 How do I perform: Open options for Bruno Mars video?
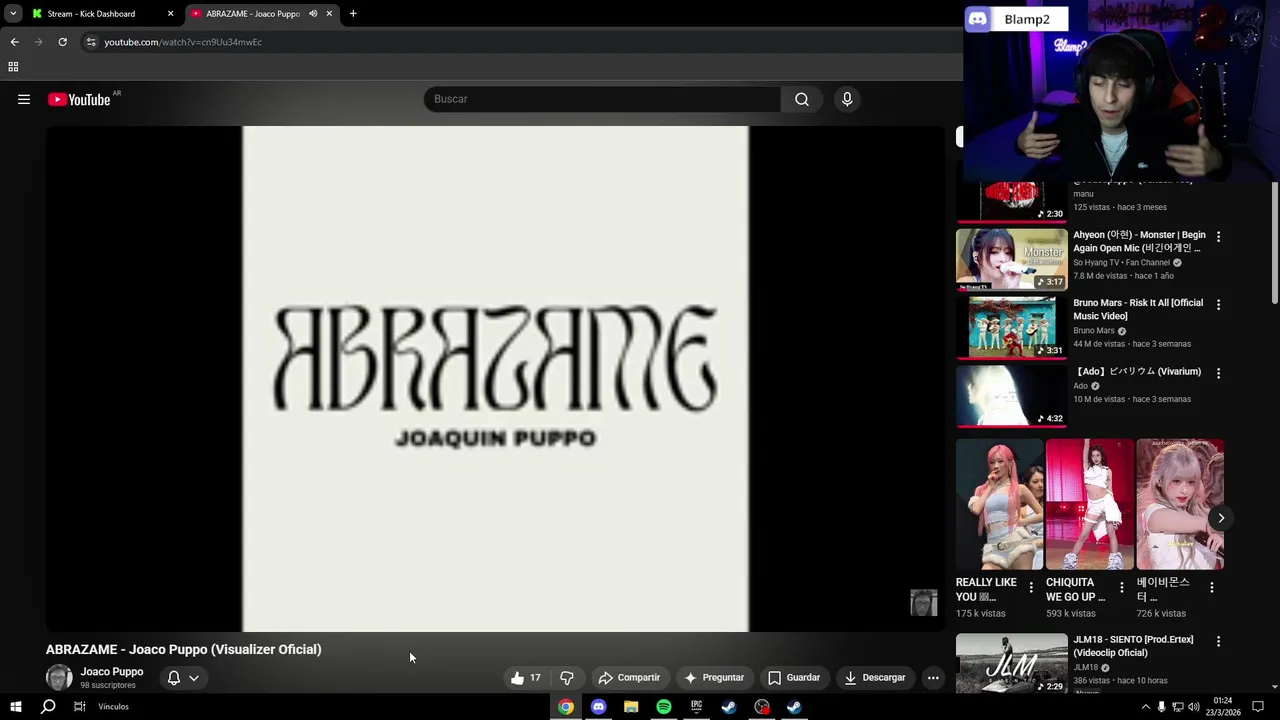coord(1218,304)
